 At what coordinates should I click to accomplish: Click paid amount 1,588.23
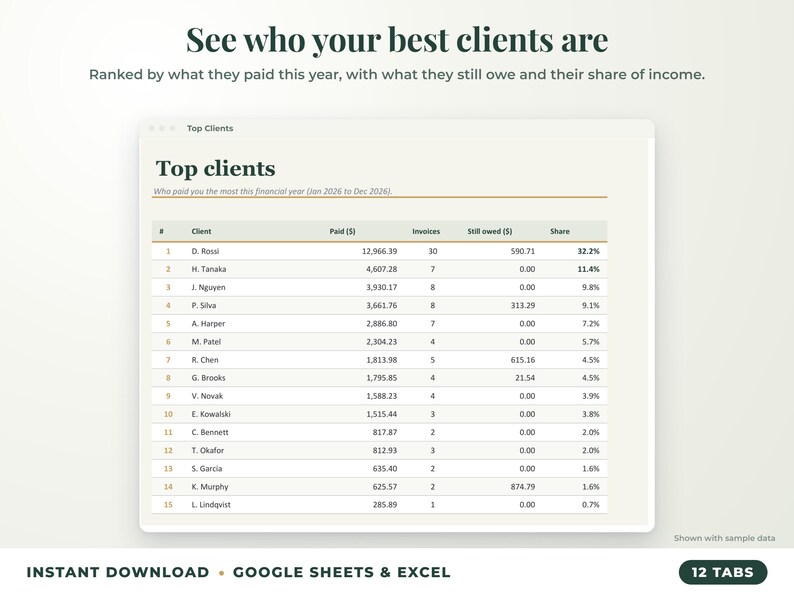pos(381,396)
